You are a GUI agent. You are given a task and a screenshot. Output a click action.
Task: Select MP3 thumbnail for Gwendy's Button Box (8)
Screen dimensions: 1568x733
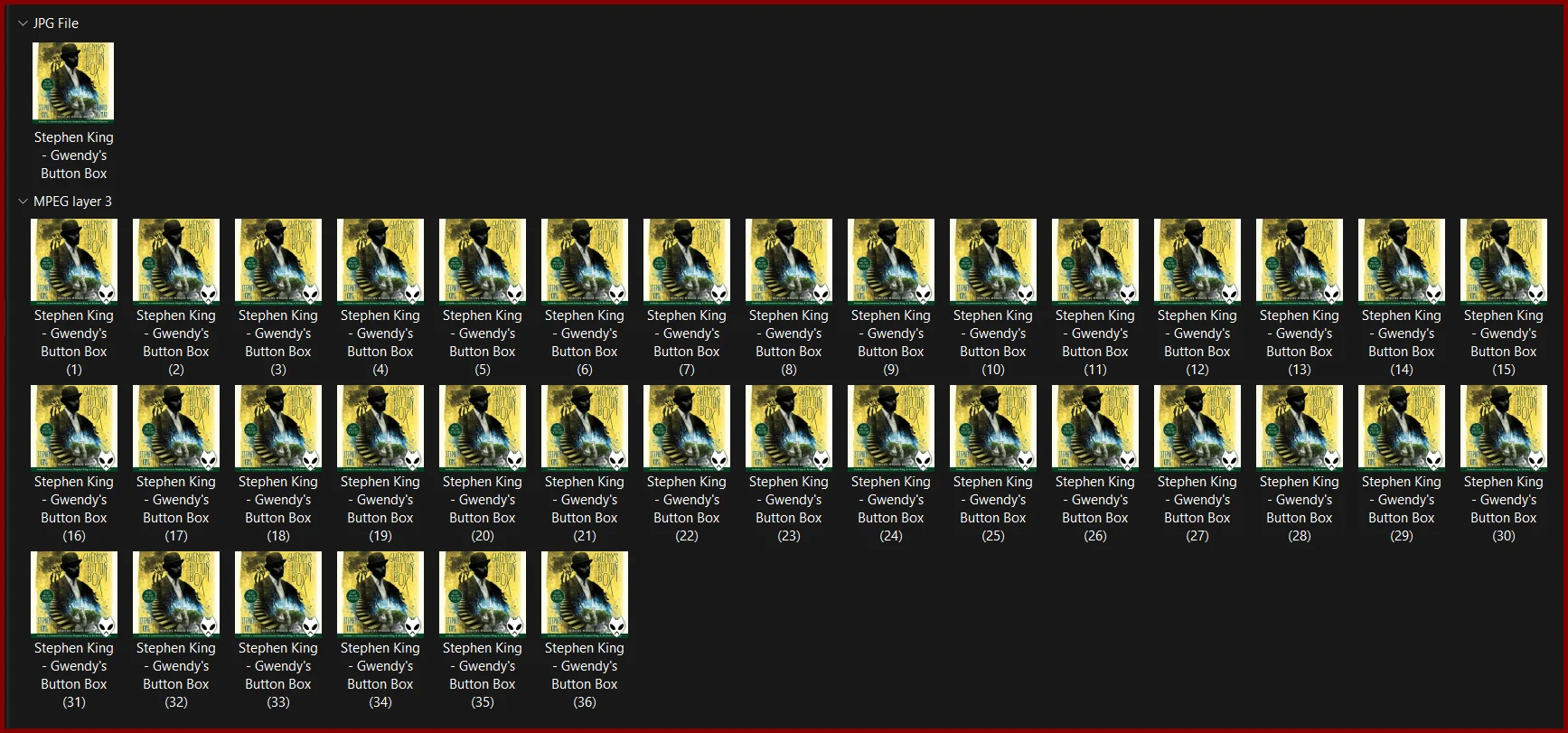click(789, 260)
